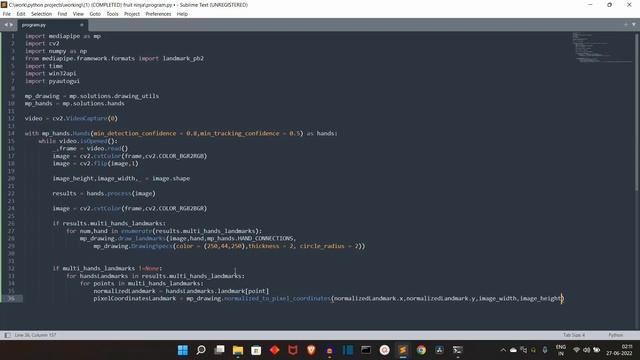Open the Selection menu

(x=41, y=14)
